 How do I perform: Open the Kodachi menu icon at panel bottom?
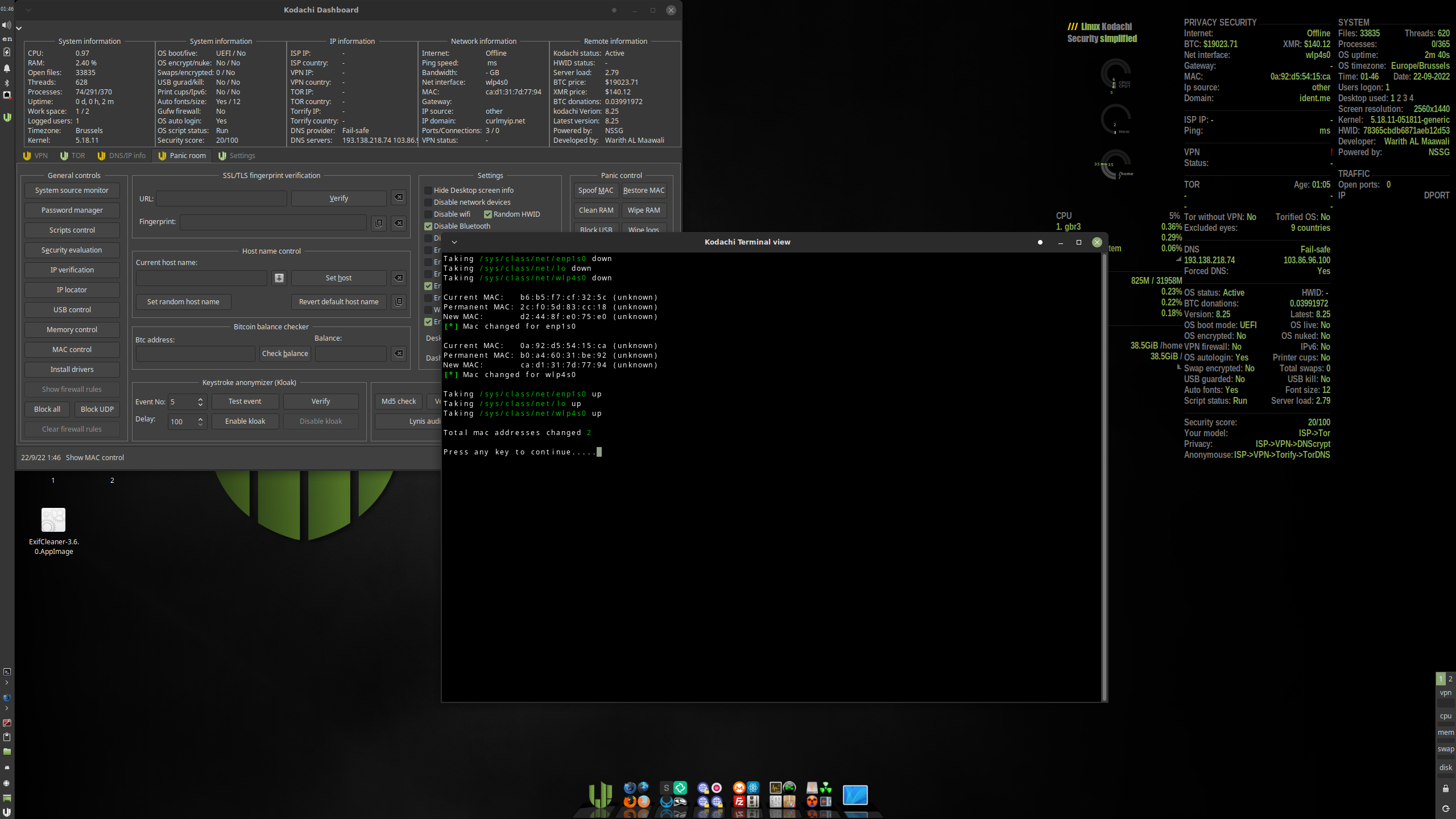(7, 812)
